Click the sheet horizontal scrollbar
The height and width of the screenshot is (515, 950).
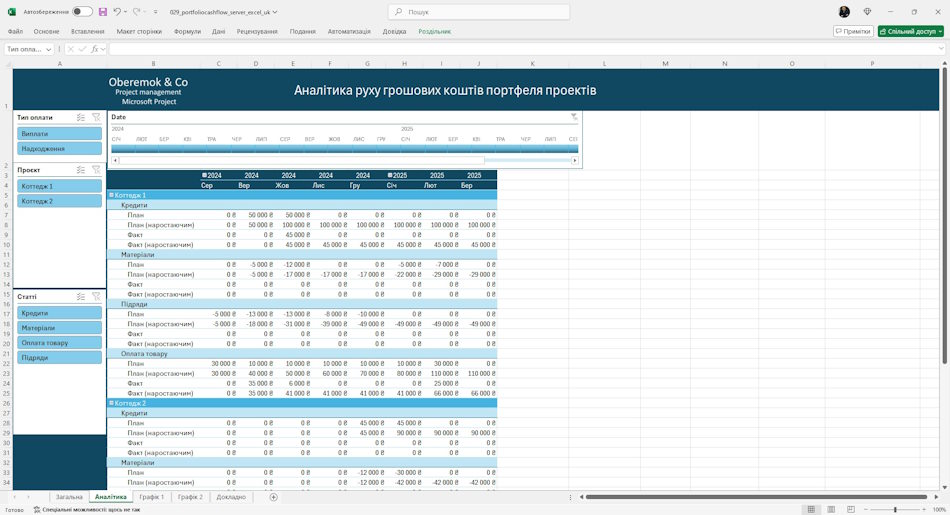tap(756, 497)
